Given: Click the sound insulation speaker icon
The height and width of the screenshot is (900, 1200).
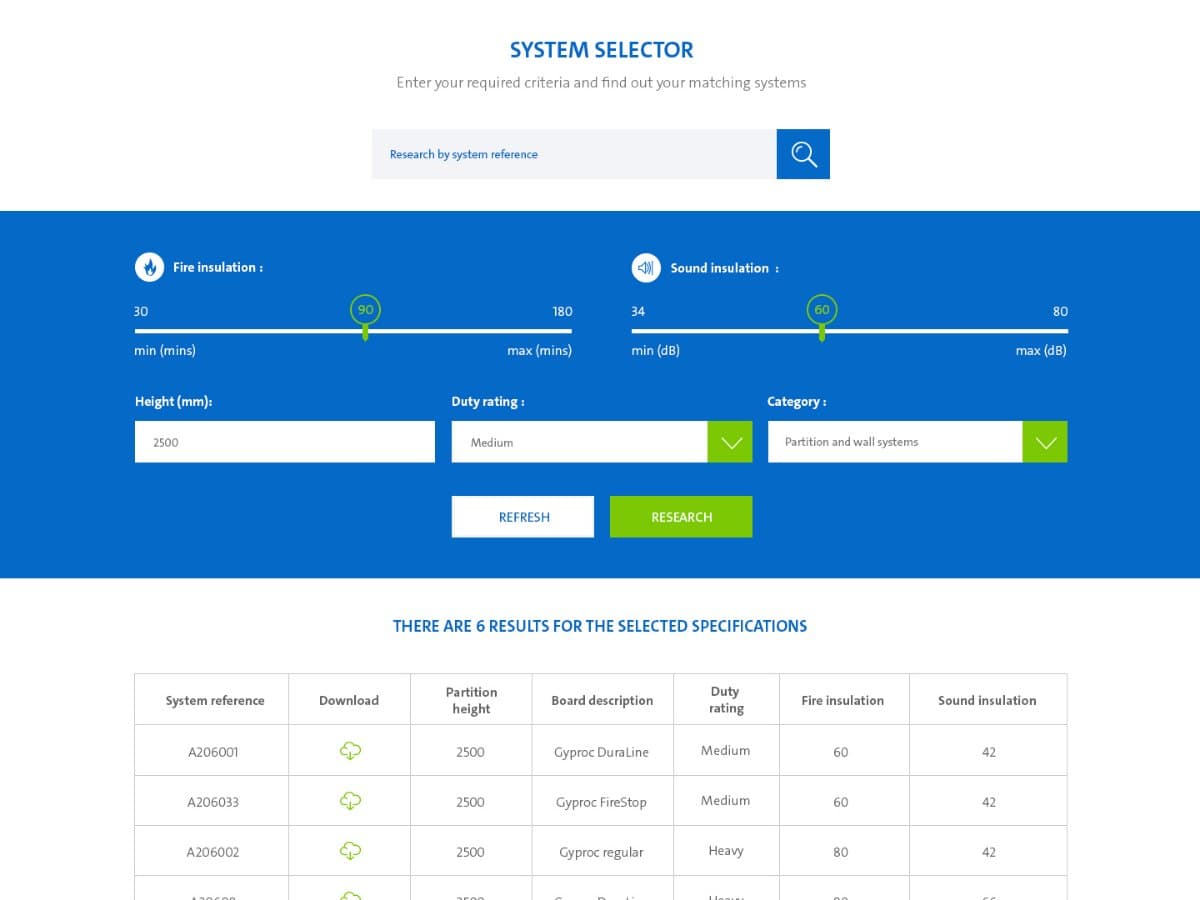Looking at the screenshot, I should [x=646, y=268].
